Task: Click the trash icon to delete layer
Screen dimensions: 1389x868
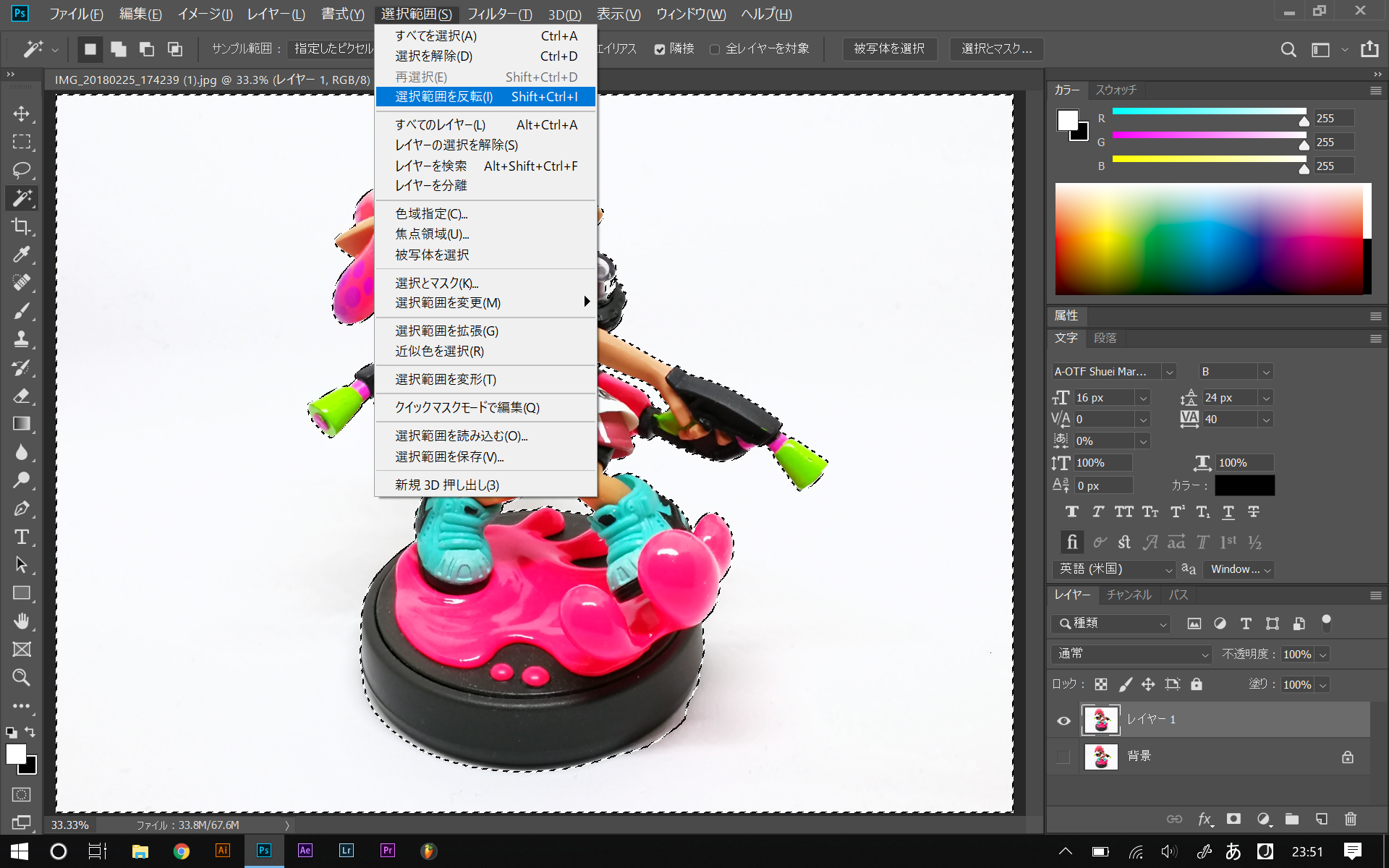Action: click(1351, 819)
